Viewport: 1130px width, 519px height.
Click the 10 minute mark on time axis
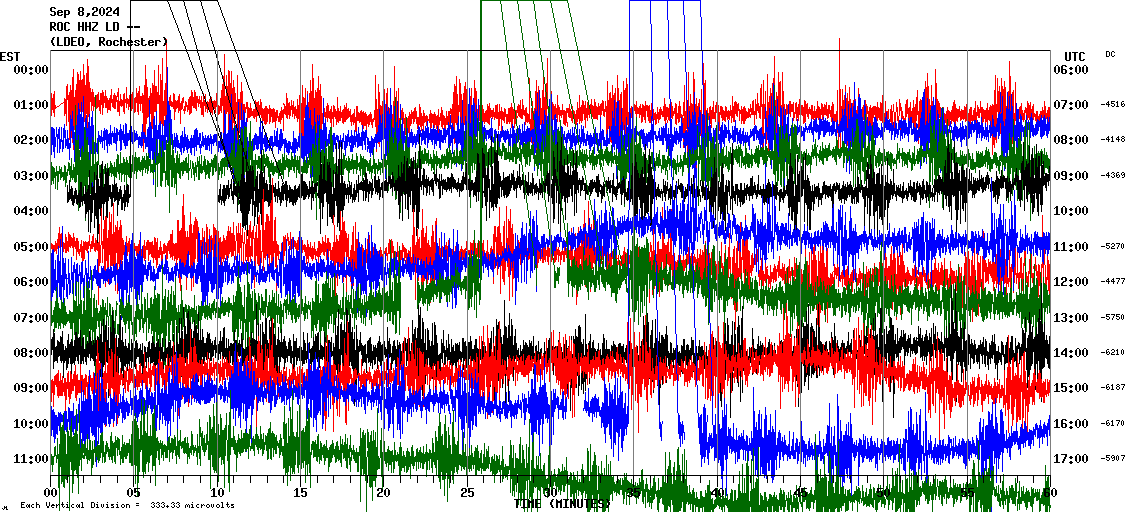218,492
